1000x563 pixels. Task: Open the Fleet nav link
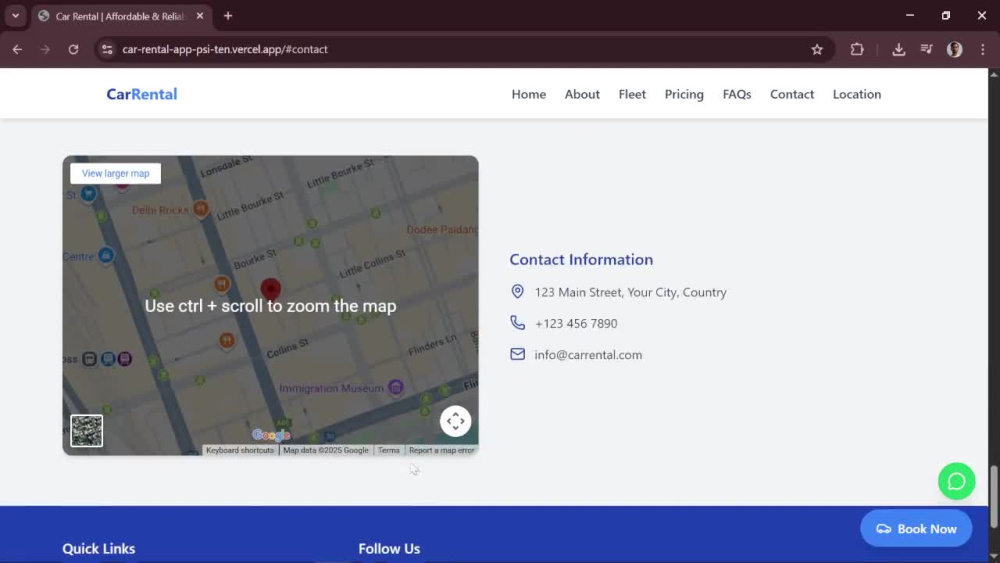coord(632,94)
